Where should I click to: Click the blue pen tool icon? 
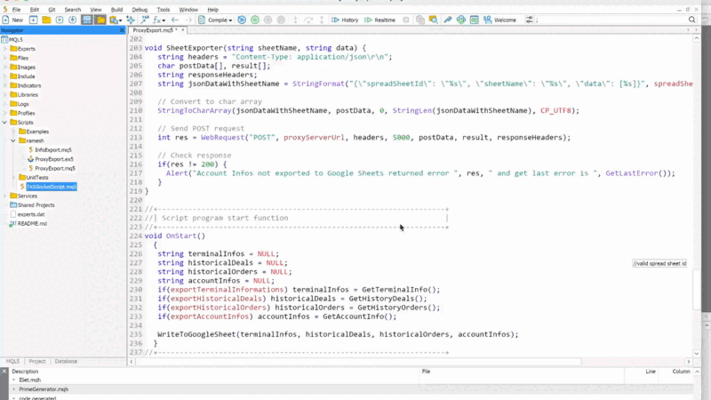click(x=448, y=20)
